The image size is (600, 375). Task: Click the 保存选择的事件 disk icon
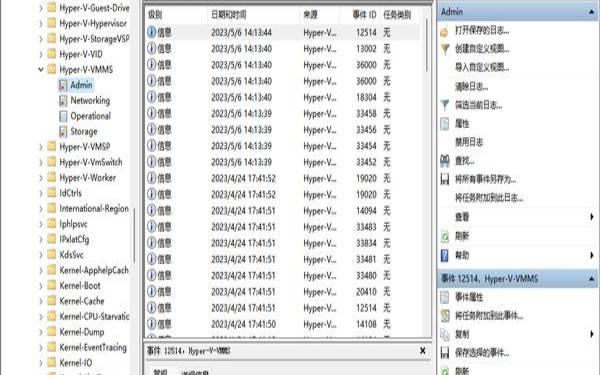pyautogui.click(x=445, y=353)
